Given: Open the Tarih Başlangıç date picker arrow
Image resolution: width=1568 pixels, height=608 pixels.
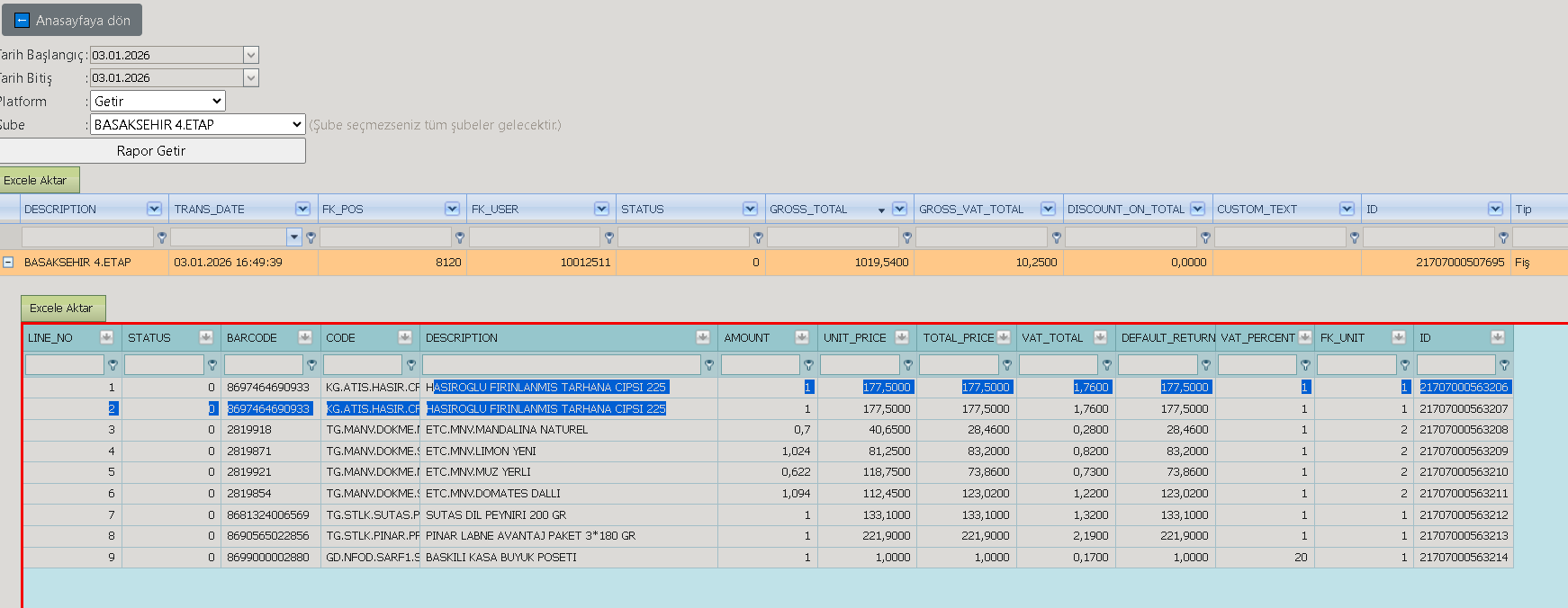Looking at the screenshot, I should pyautogui.click(x=251, y=55).
